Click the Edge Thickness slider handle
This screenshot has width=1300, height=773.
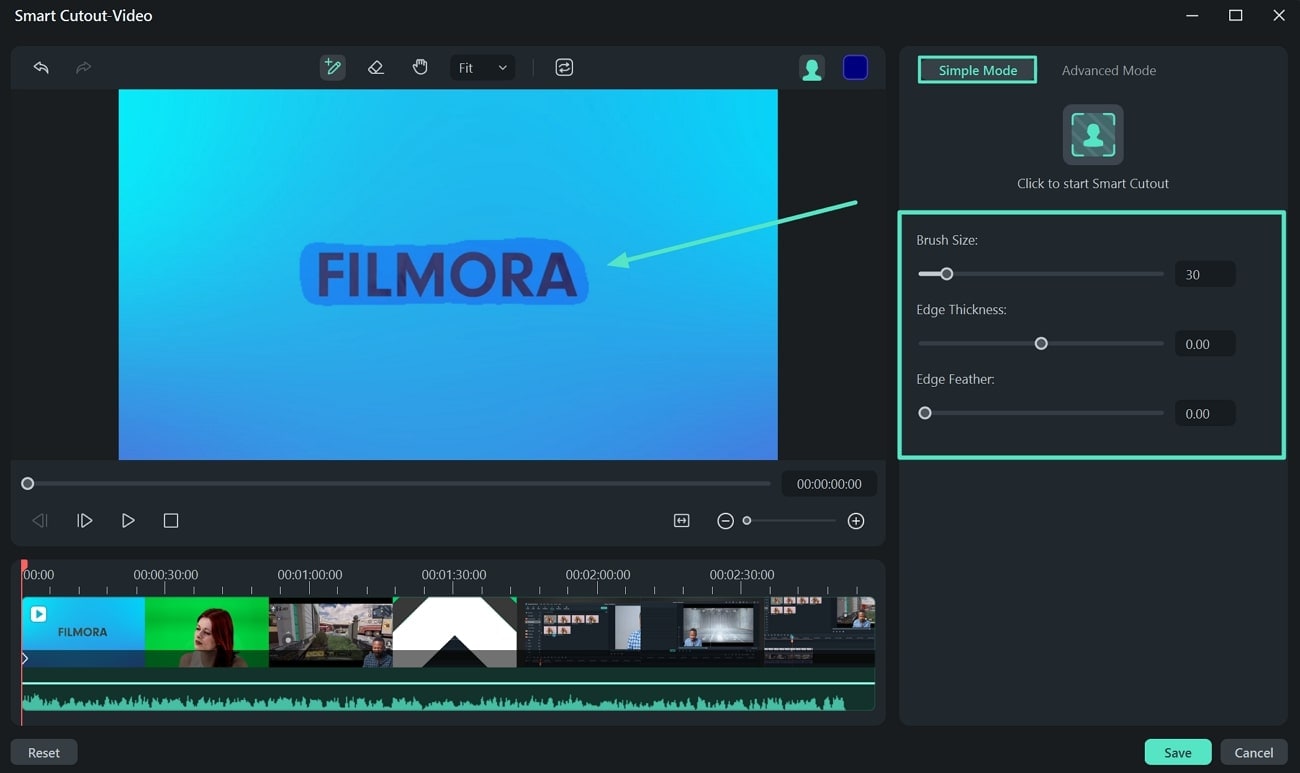[1041, 343]
